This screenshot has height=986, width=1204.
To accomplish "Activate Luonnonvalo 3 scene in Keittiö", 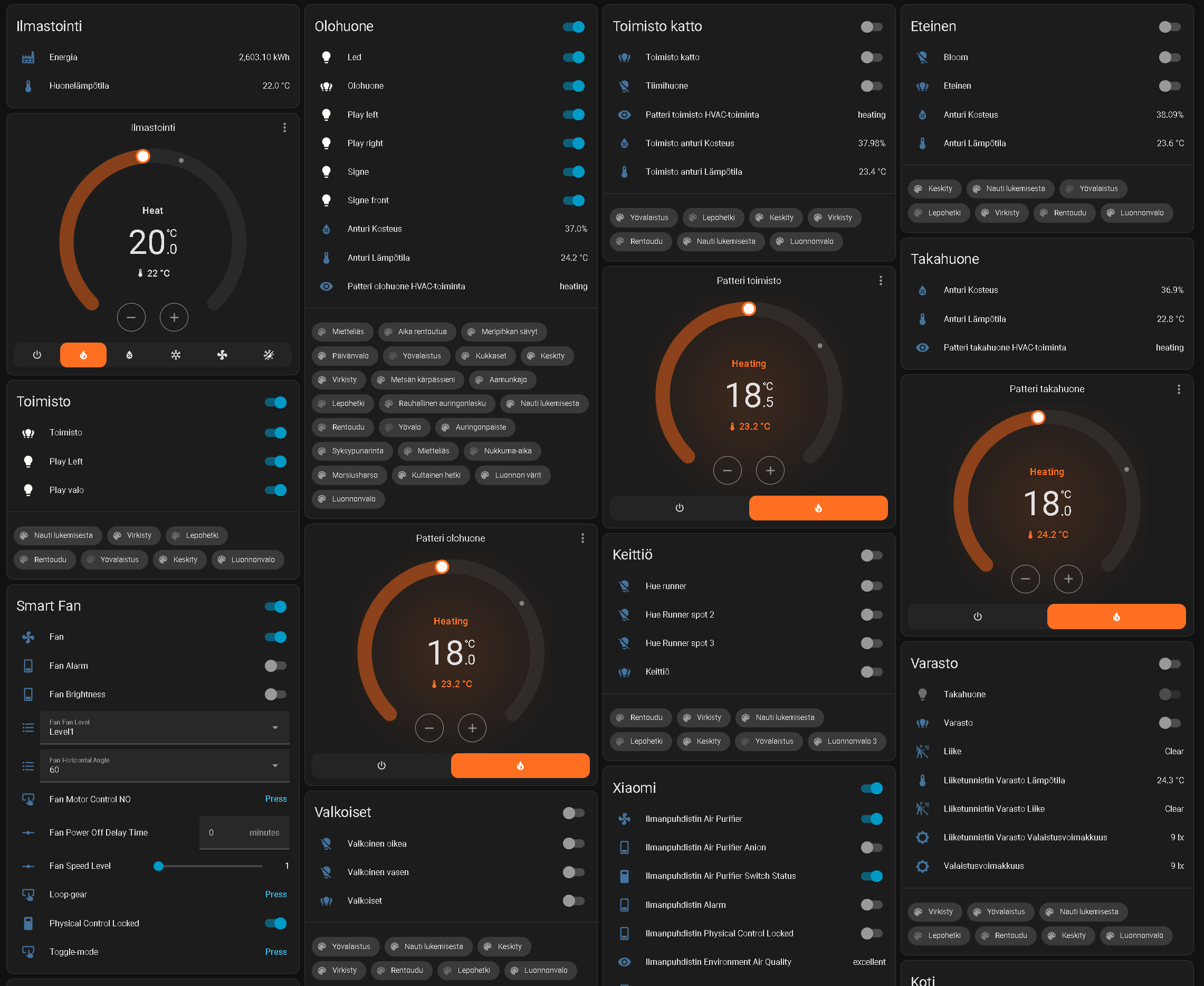I will coord(846,741).
